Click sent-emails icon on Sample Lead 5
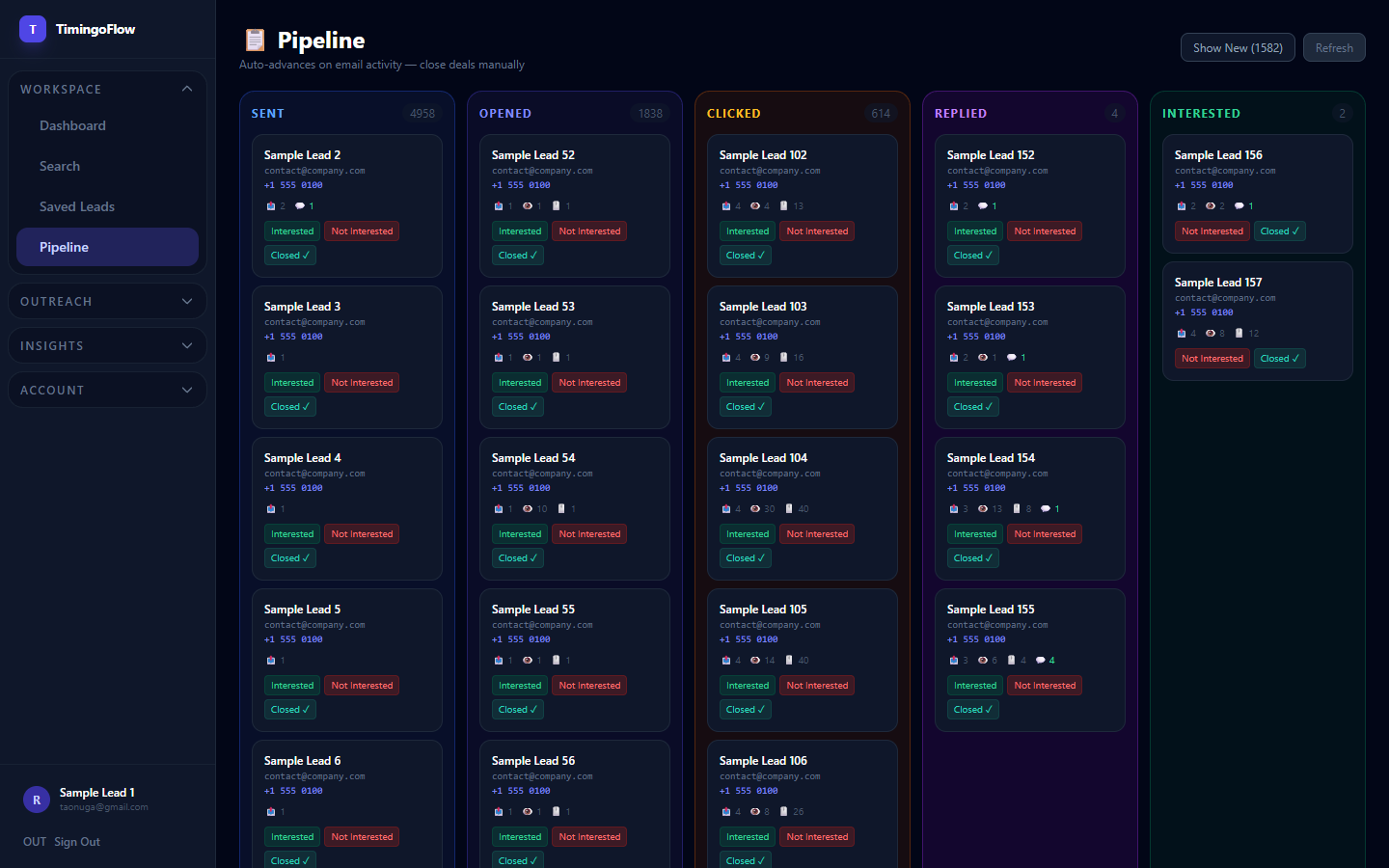1389x868 pixels. click(x=270, y=661)
